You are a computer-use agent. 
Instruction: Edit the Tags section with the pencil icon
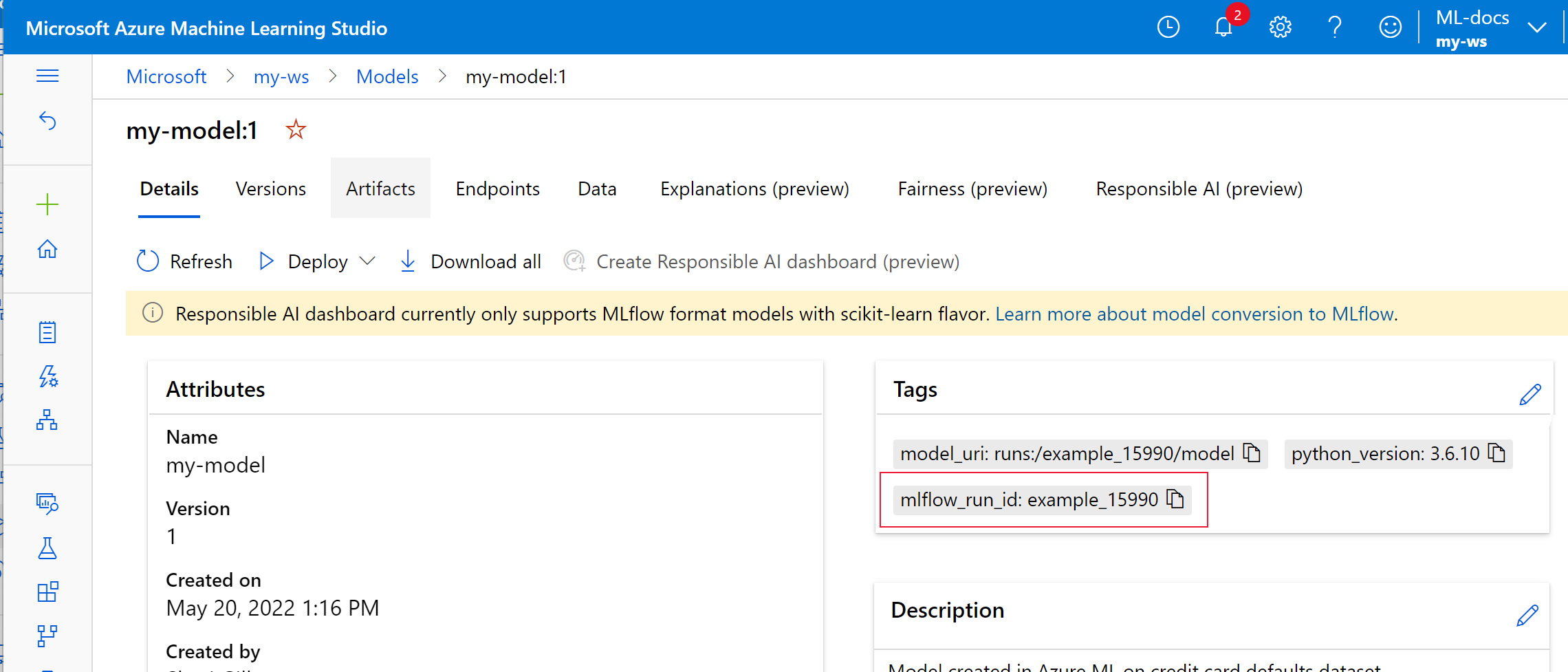[x=1531, y=393]
